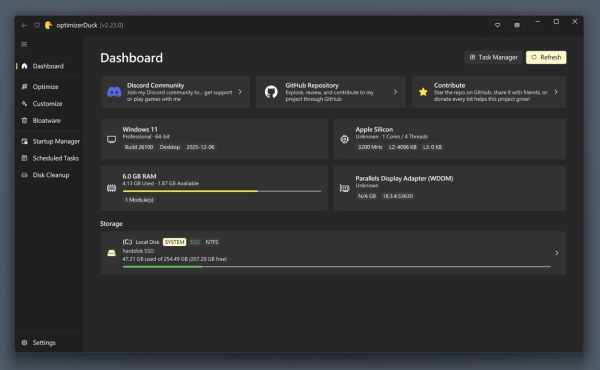Viewport: 600px width, 370px height.
Task: Click the 1 Module(s) tag
Action: (x=139, y=200)
